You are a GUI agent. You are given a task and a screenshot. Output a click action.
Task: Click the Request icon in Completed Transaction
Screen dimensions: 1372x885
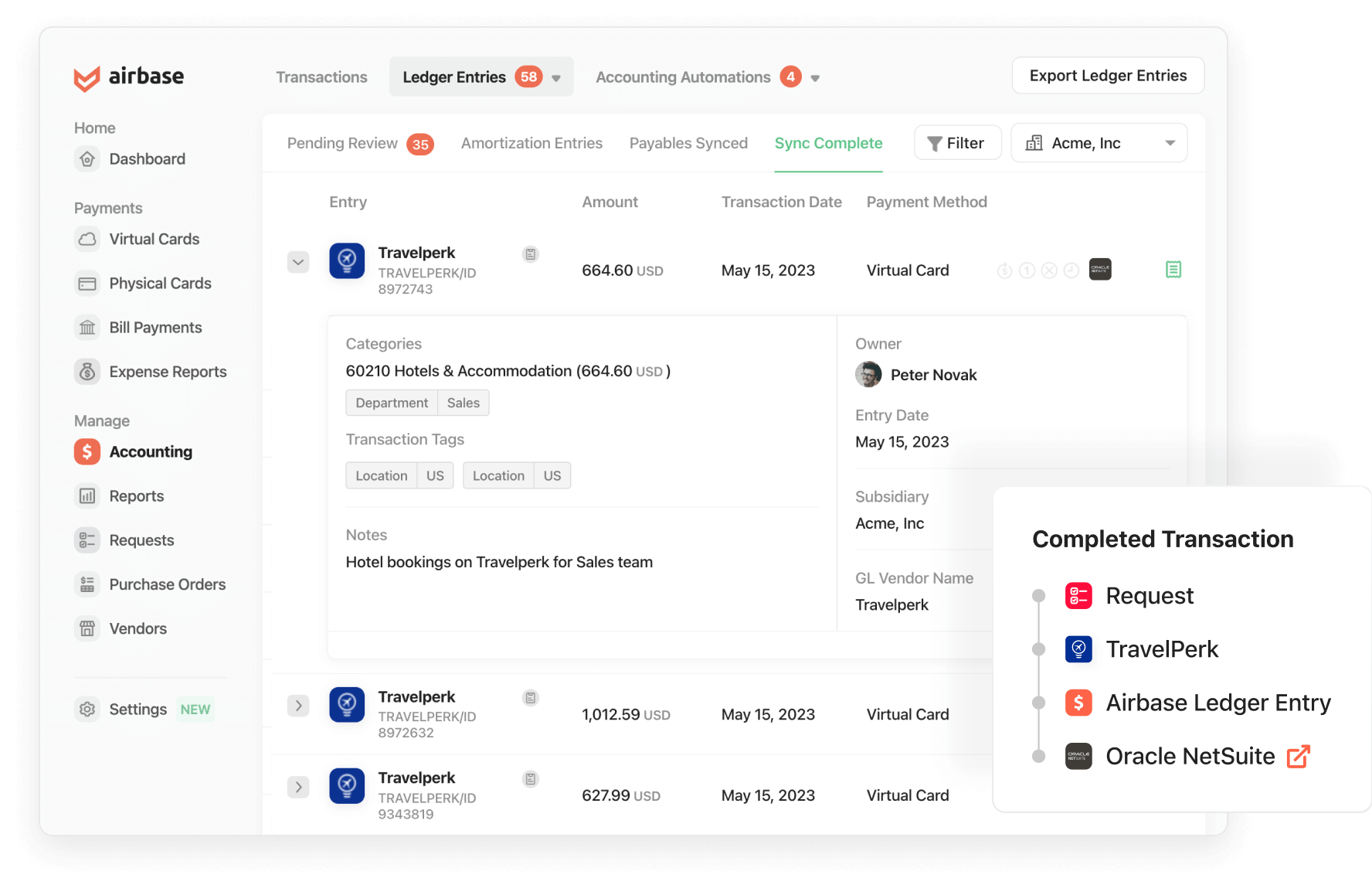1078,596
